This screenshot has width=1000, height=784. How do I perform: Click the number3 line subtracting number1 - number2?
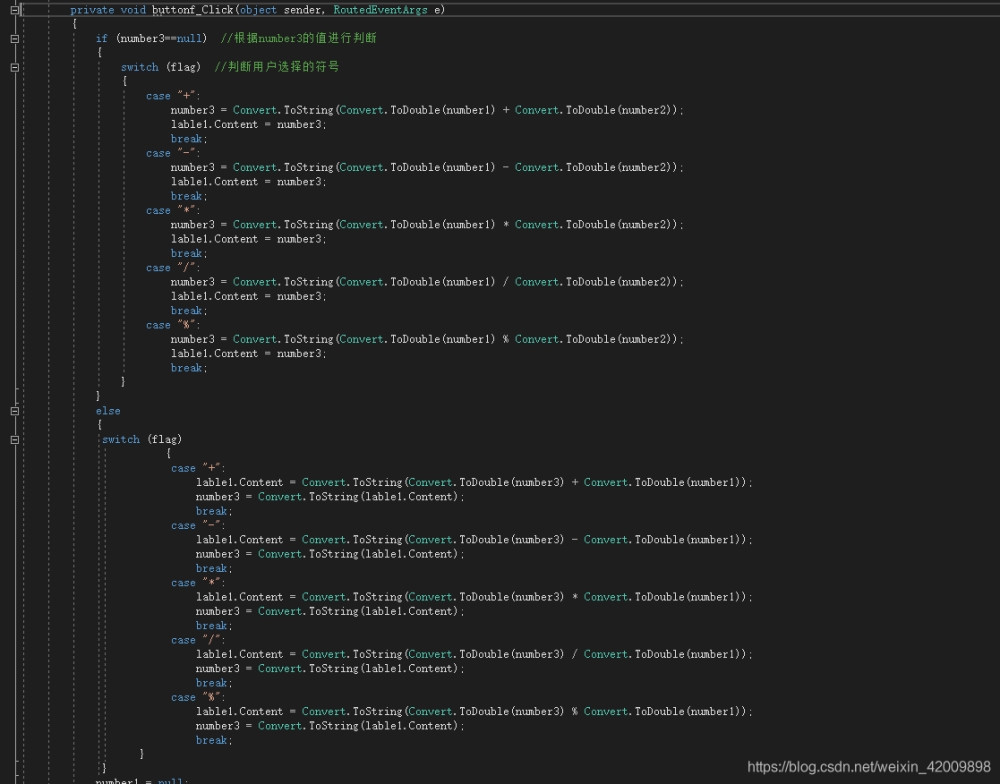pos(427,168)
